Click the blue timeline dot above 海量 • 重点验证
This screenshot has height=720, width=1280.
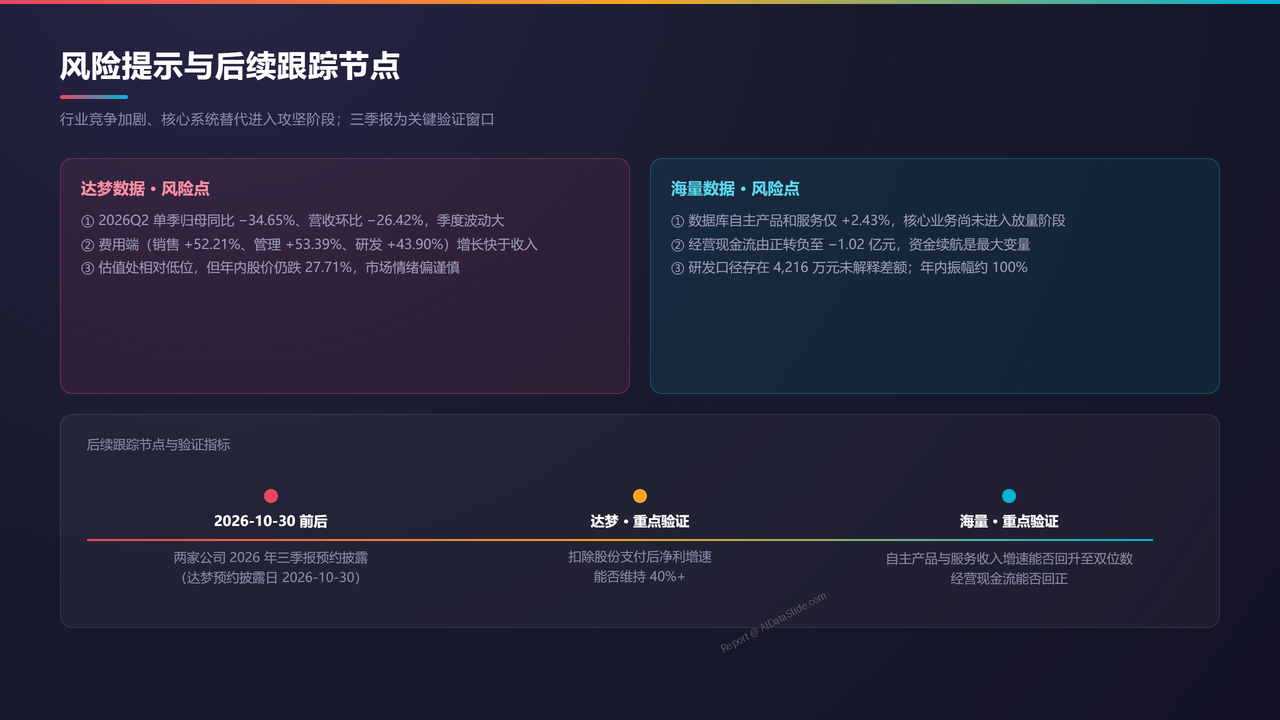[x=1009, y=496]
